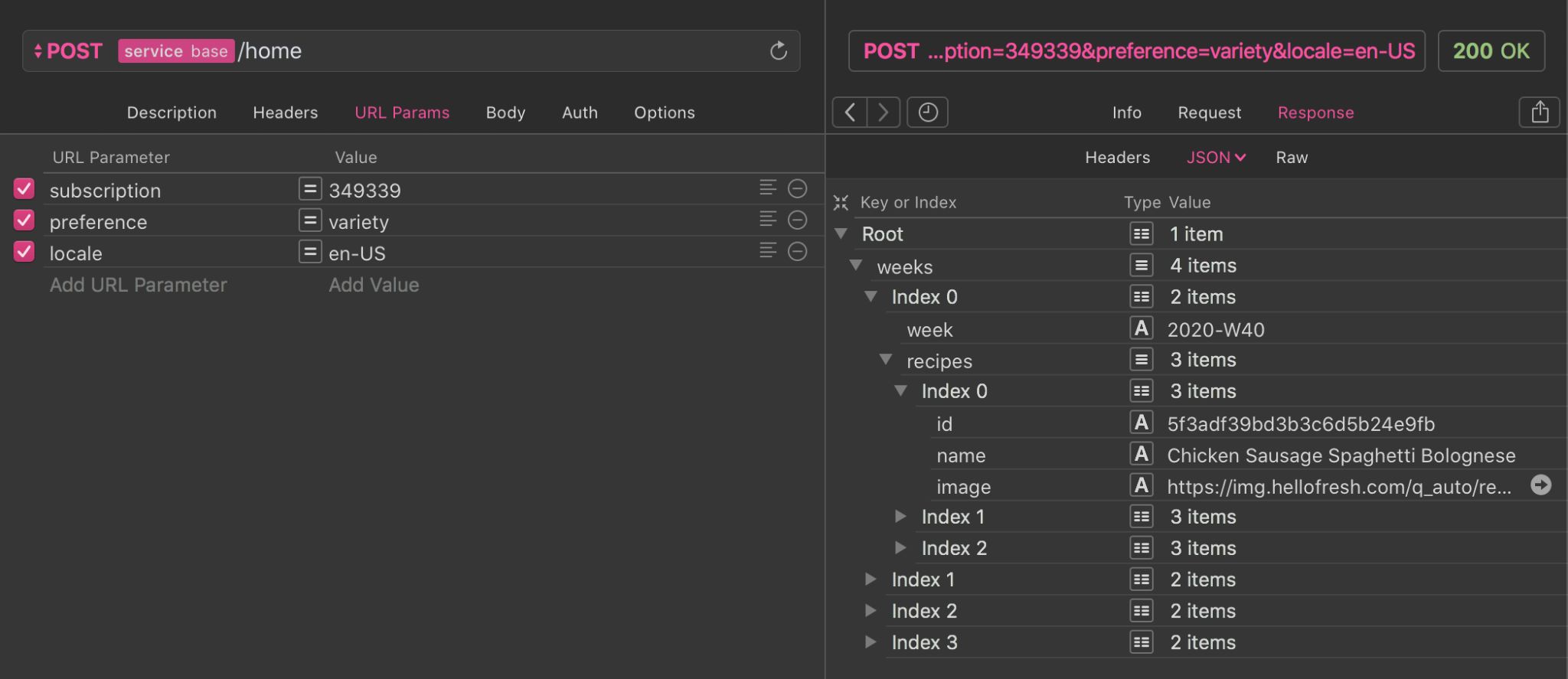Open the Auth tab
The width and height of the screenshot is (1568, 679).
(580, 113)
